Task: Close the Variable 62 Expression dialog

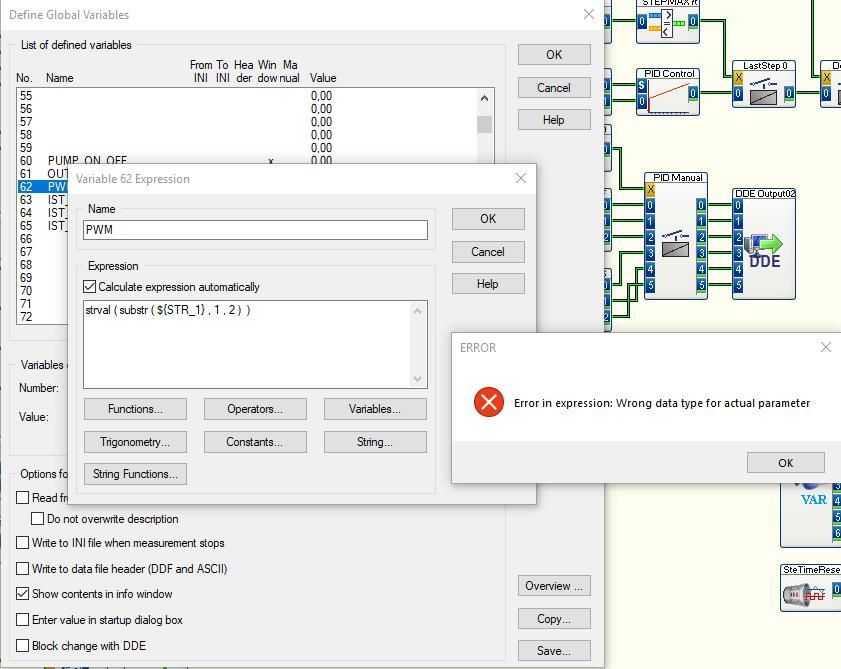Action: click(521, 178)
